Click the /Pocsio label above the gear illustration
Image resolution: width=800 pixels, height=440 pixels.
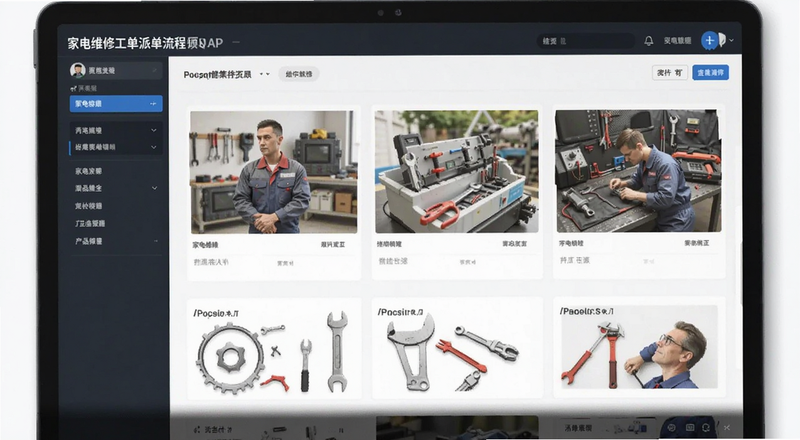(x=216, y=313)
